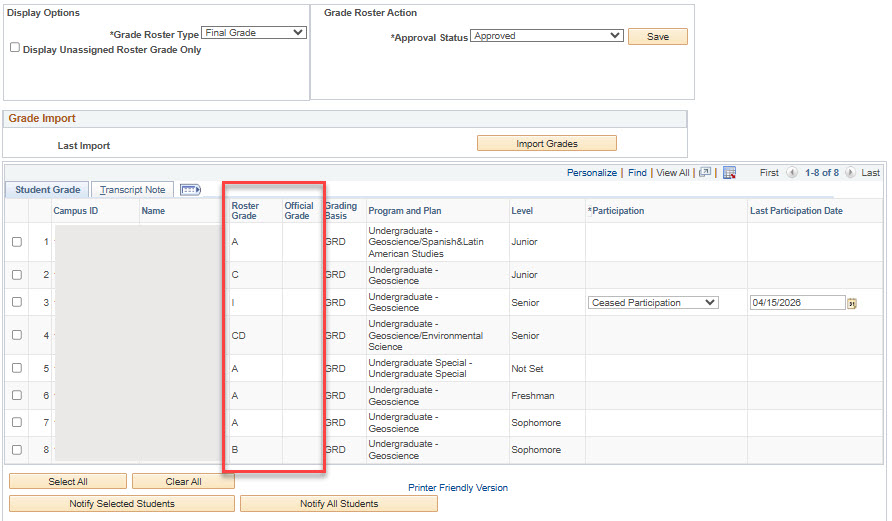
Task: Click roster grade CD in row 4
Action: click(x=238, y=336)
